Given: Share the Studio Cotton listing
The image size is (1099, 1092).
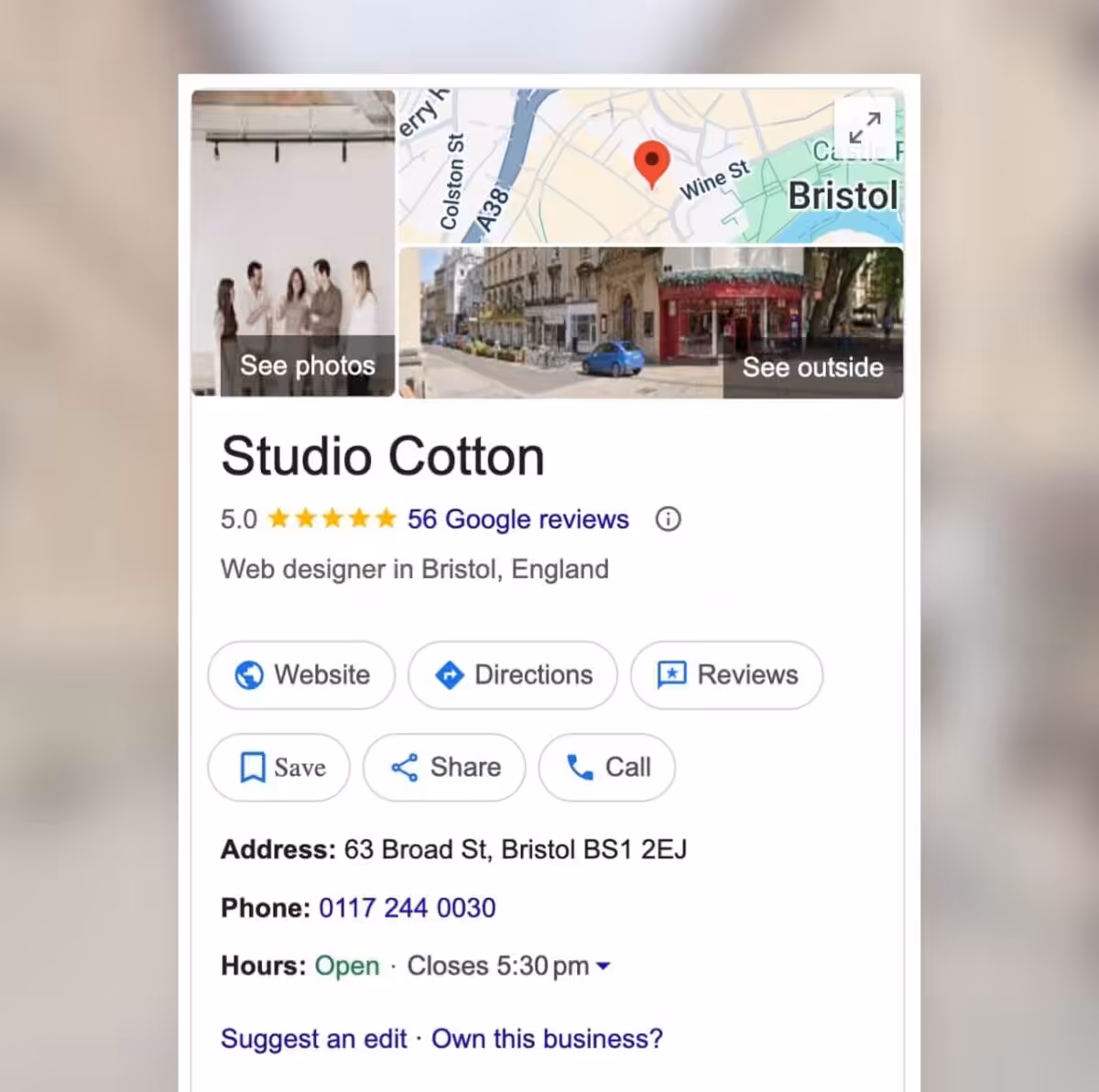Looking at the screenshot, I should [444, 768].
